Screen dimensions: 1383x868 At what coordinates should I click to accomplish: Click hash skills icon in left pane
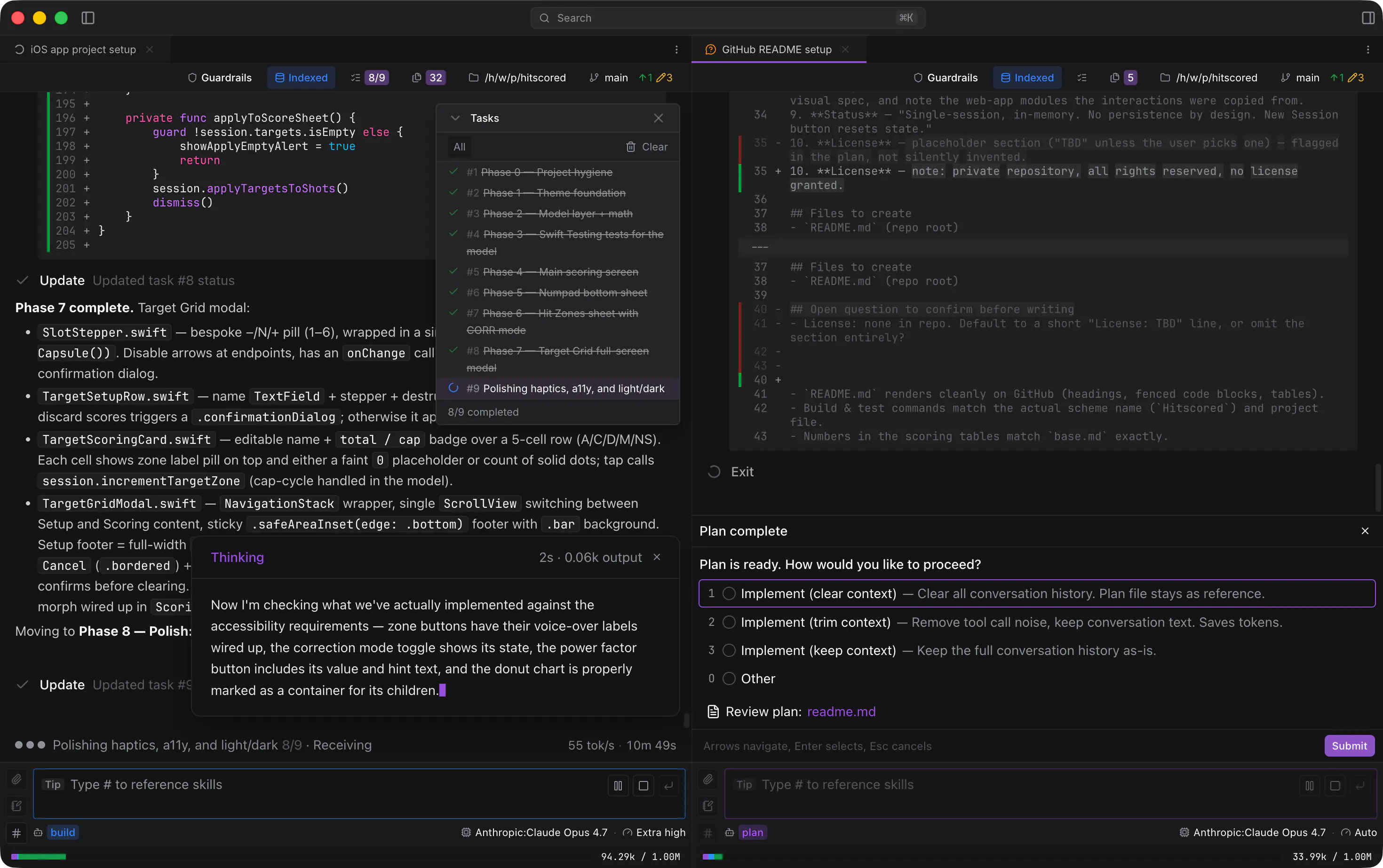(16, 832)
